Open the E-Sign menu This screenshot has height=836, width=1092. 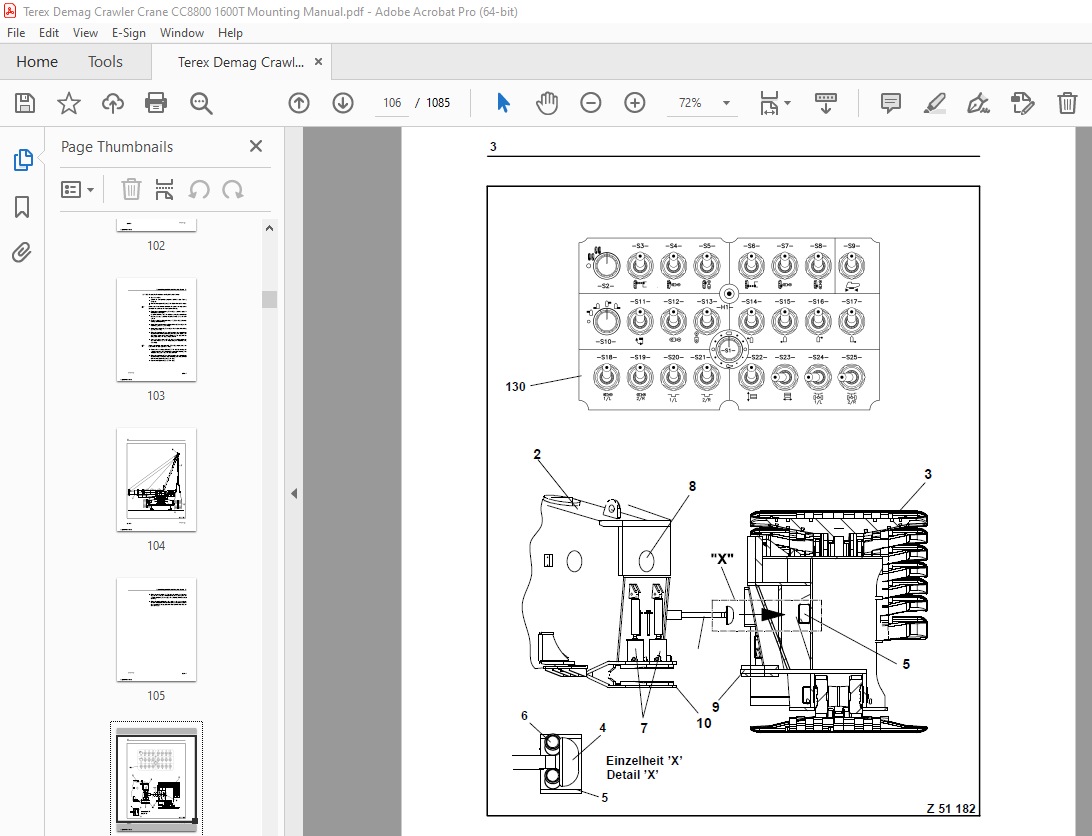(129, 33)
